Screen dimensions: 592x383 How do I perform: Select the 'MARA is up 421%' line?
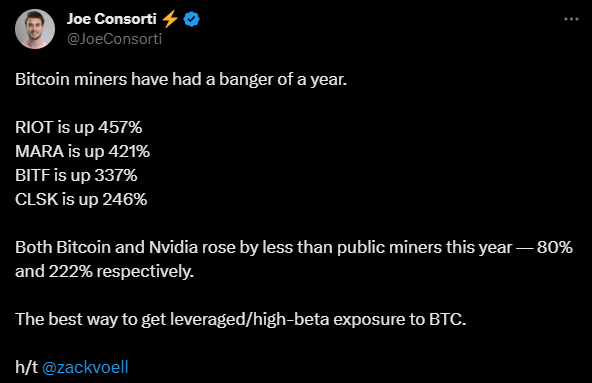[83, 151]
